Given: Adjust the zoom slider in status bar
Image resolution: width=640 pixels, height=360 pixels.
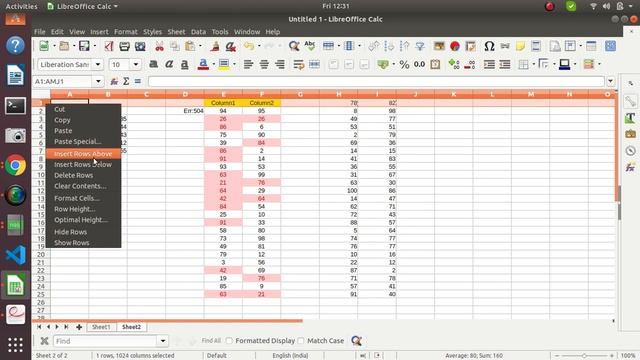Looking at the screenshot, I should [x=584, y=356].
